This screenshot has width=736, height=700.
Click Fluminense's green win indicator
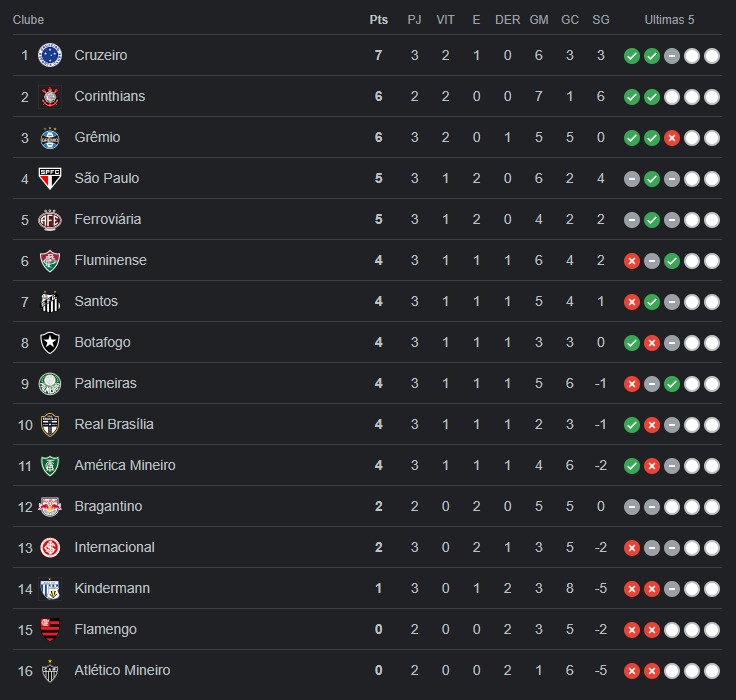tap(672, 261)
